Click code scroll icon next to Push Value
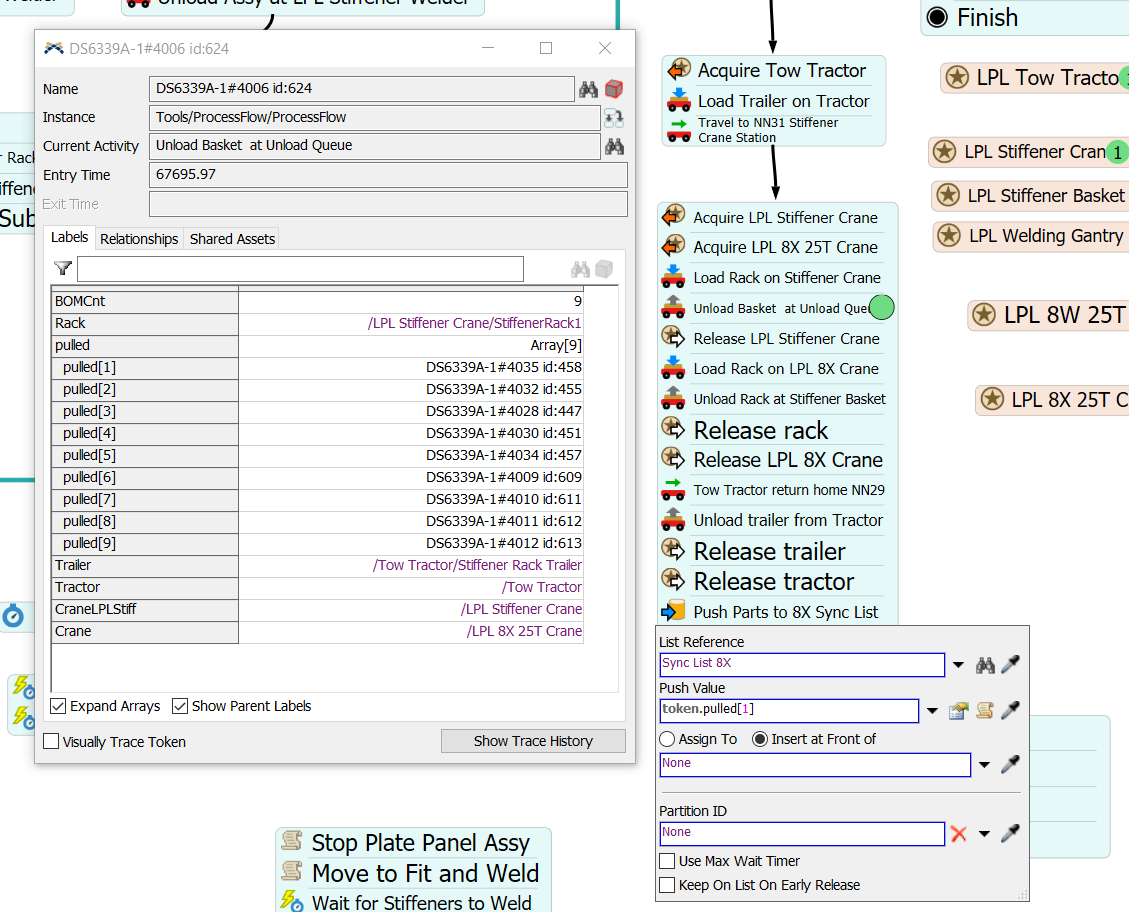 (984, 711)
